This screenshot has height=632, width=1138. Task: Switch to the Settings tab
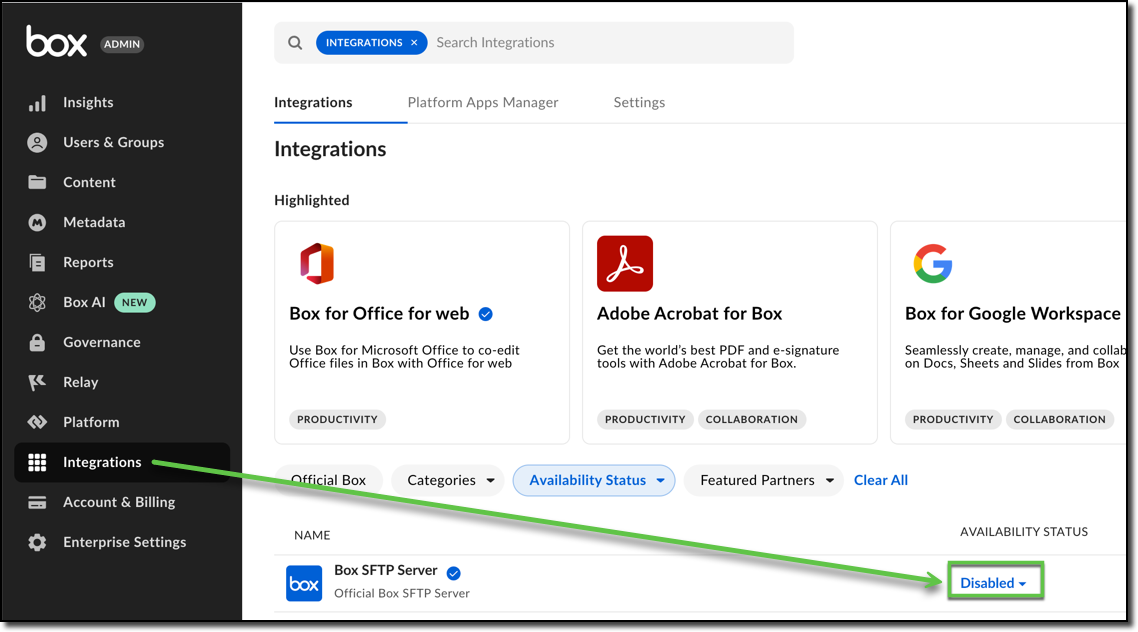[639, 102]
